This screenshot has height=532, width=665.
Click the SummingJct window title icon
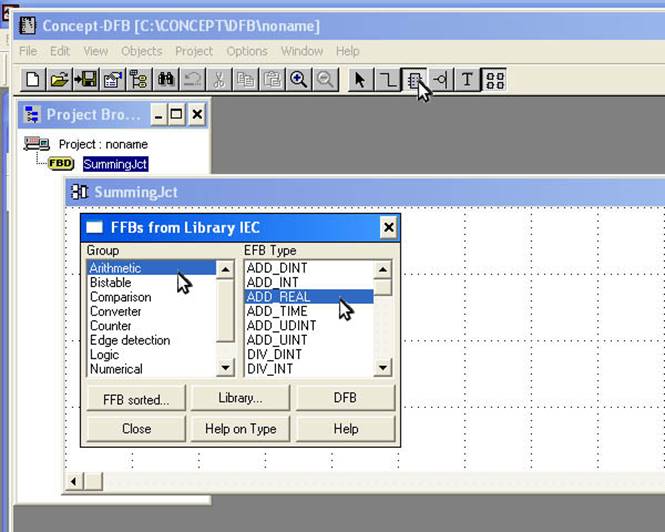point(79,192)
